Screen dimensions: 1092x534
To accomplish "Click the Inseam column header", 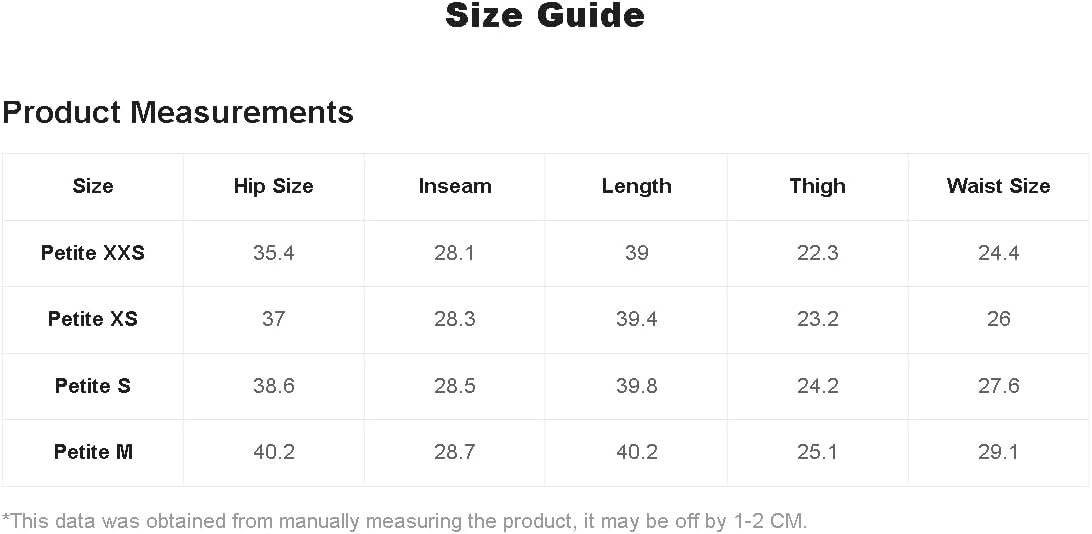I will [455, 186].
